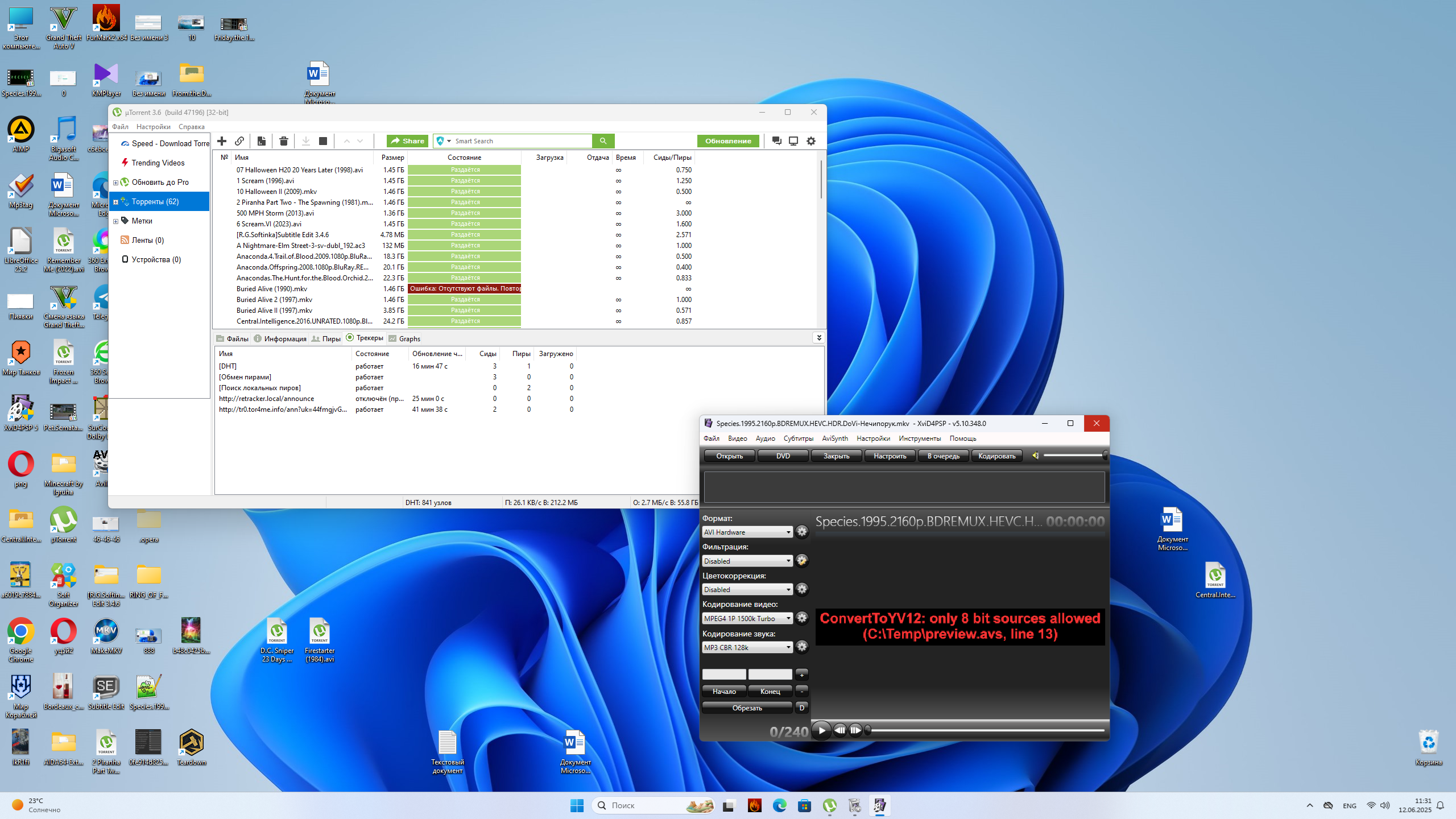Add a torrent with uTorrent's plus icon
The image size is (1456, 819).
(x=222, y=141)
